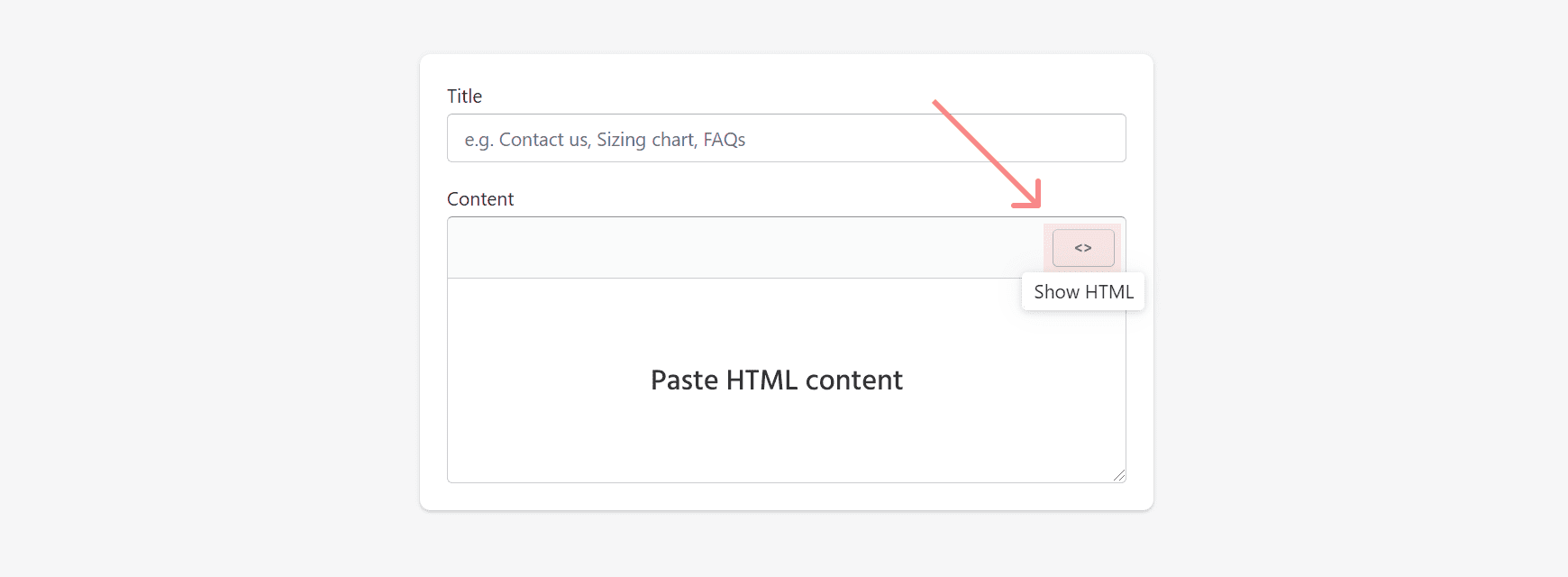The width and height of the screenshot is (1568, 577).
Task: Click the Show HTML code icon
Action: click(1083, 248)
